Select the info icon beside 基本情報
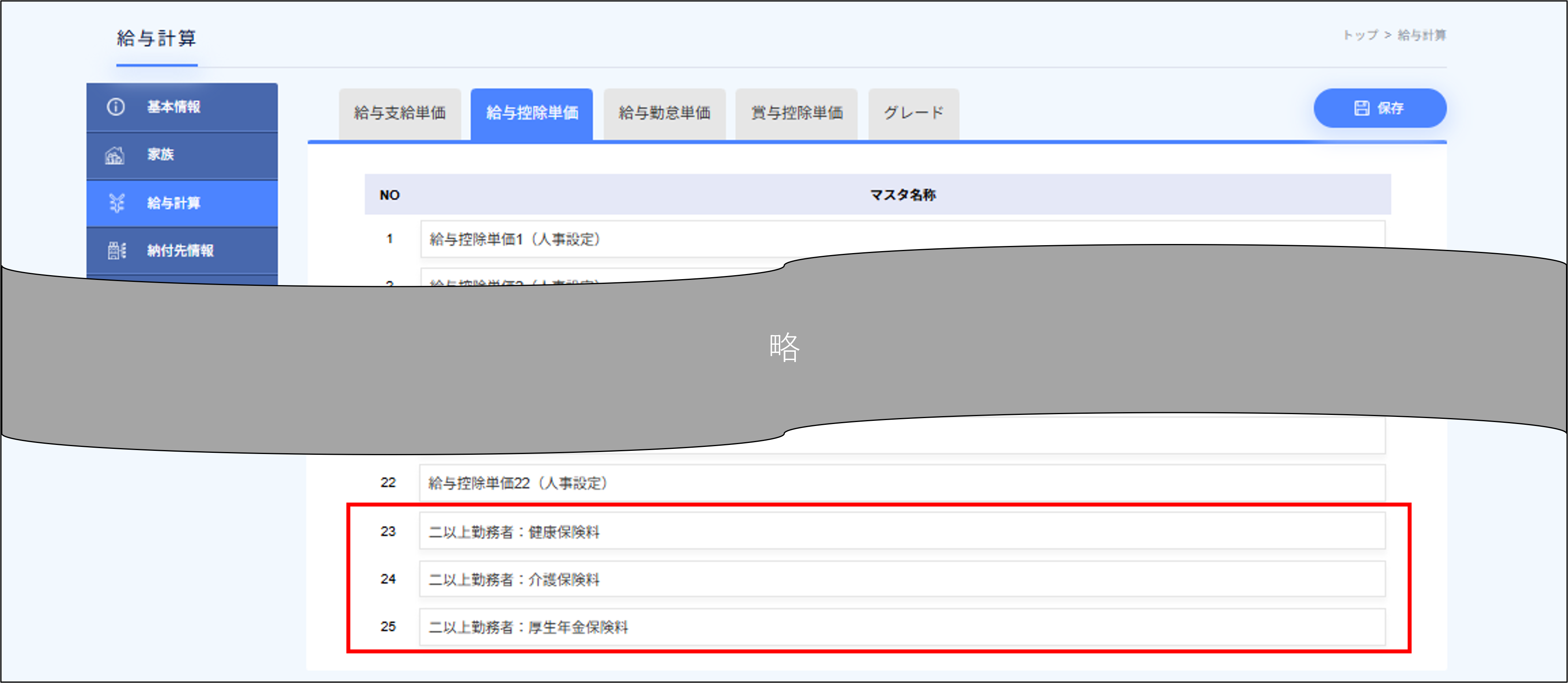The image size is (1568, 683). [x=116, y=107]
